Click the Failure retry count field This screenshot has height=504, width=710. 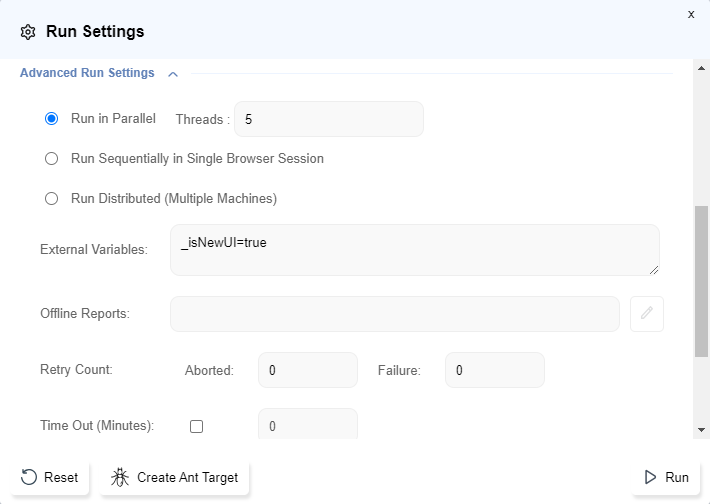494,370
